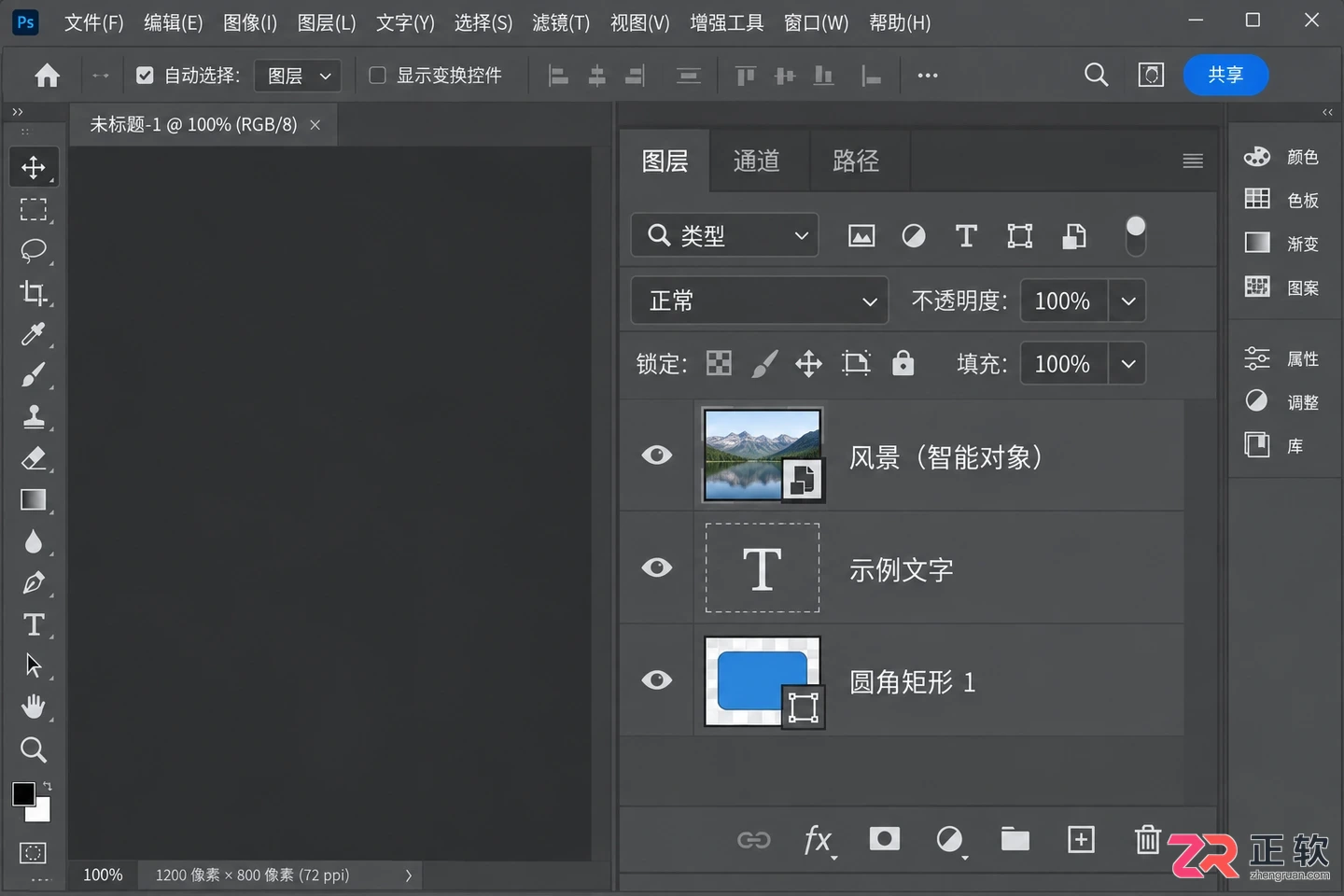Filter for shape layers
The height and width of the screenshot is (896, 1344).
[1019, 236]
